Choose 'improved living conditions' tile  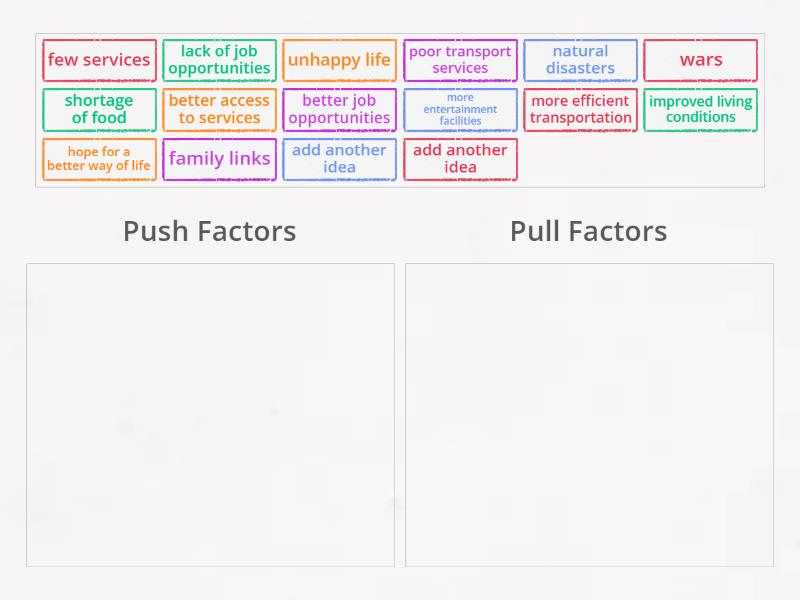[x=700, y=109]
